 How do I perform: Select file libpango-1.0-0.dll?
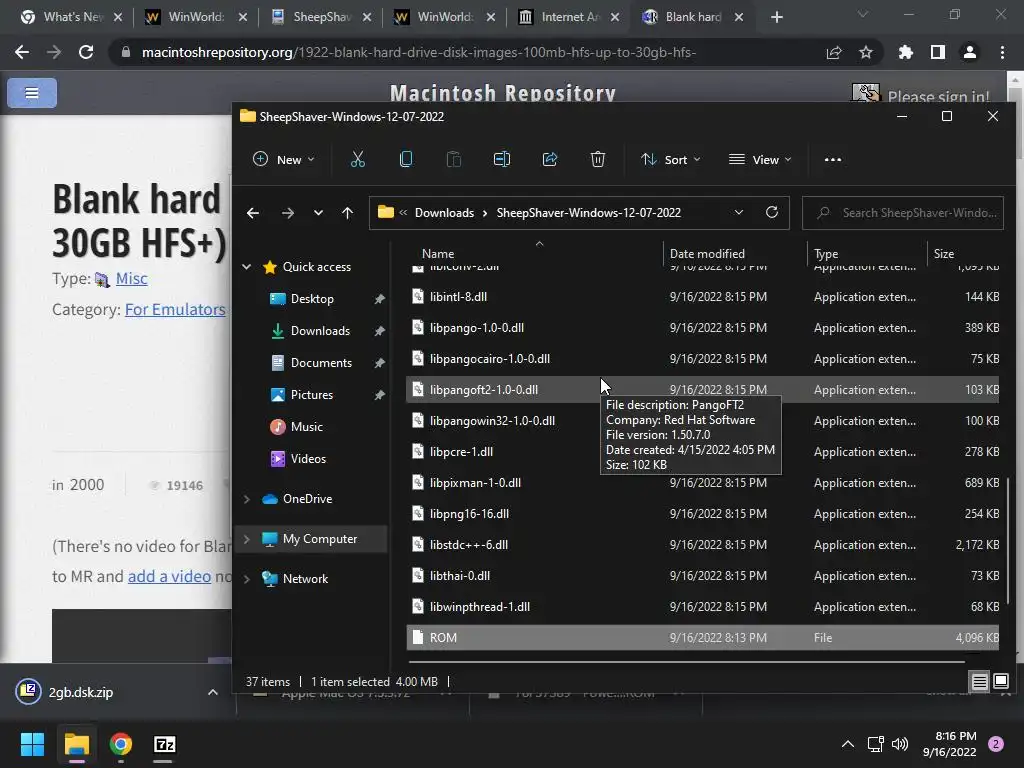pos(703,328)
